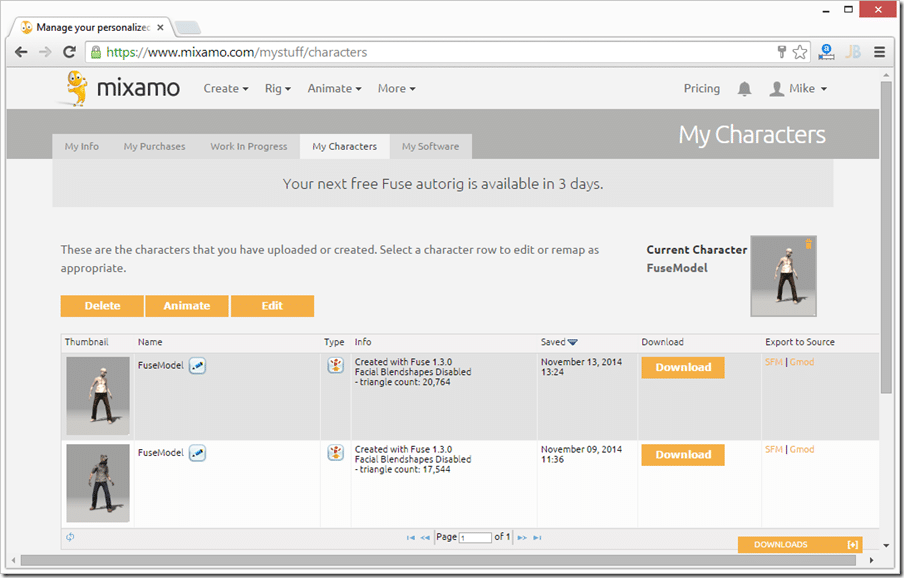Go back to the previous page
This screenshot has width=904, height=578.
click(x=21, y=52)
